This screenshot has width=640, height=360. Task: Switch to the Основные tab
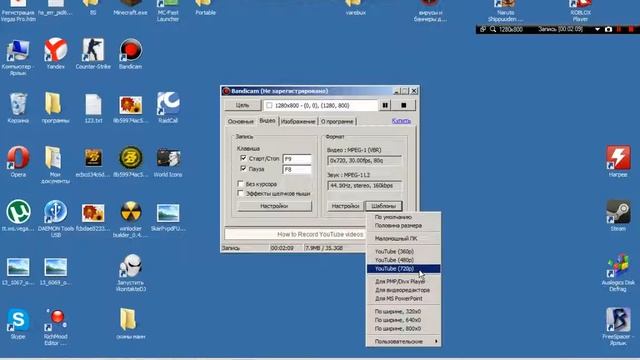click(240, 121)
